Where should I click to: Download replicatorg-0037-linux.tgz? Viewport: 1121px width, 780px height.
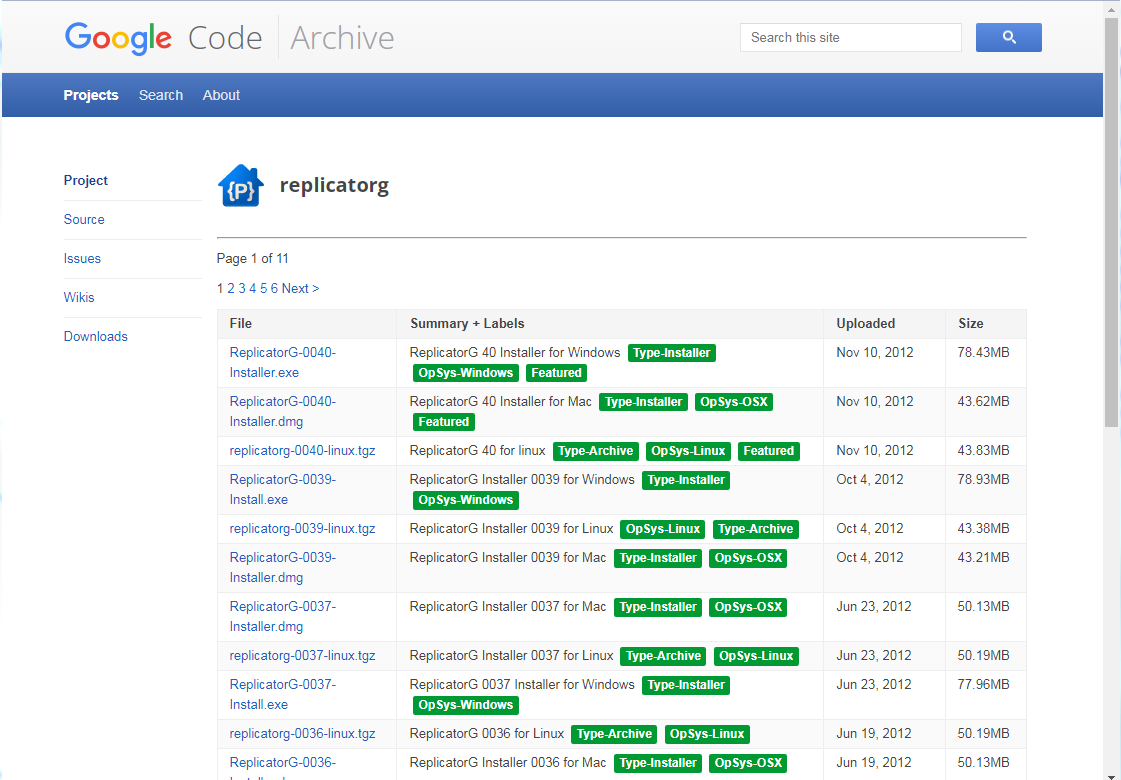point(302,655)
